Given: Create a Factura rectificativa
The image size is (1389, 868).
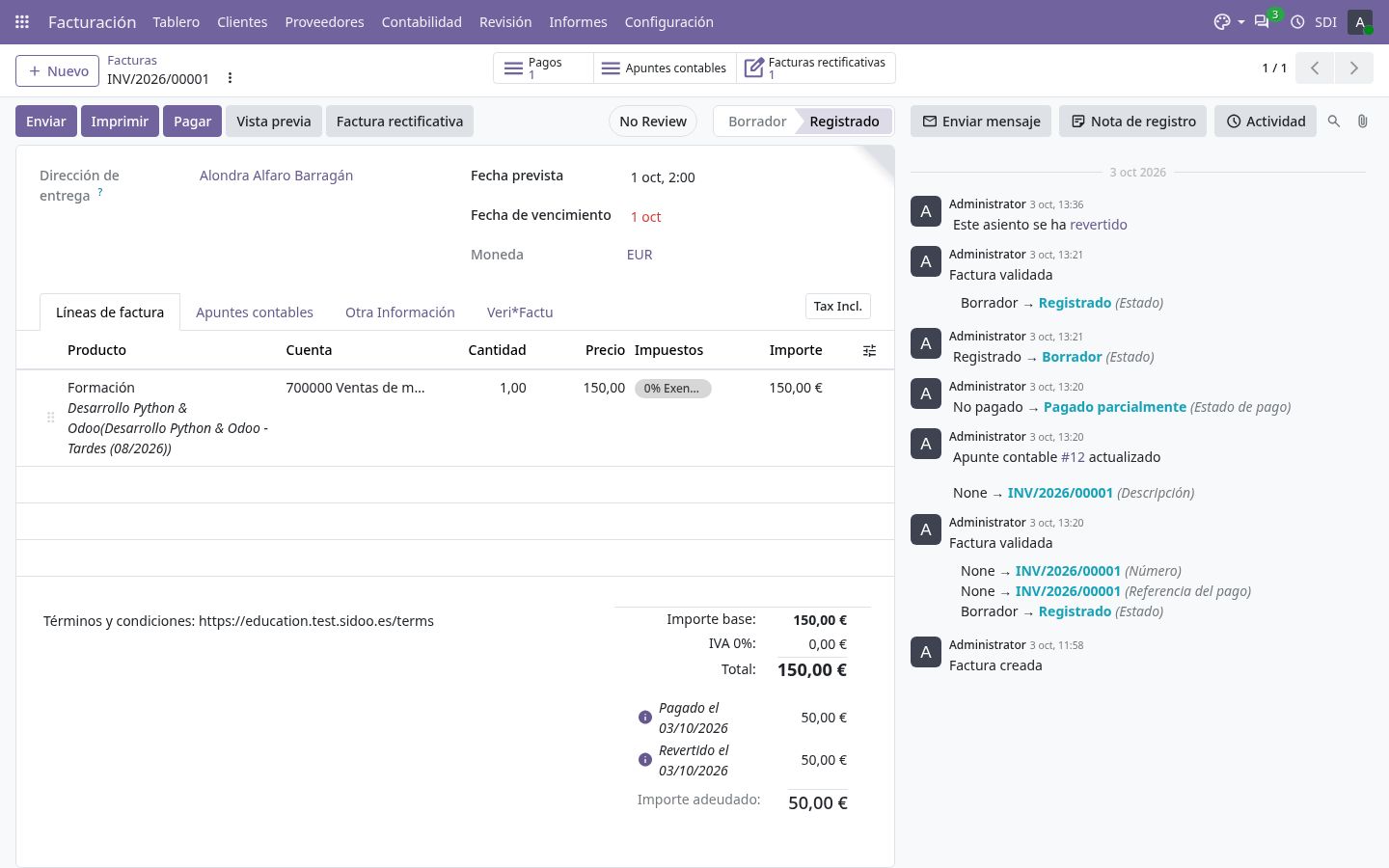Looking at the screenshot, I should tap(399, 122).
